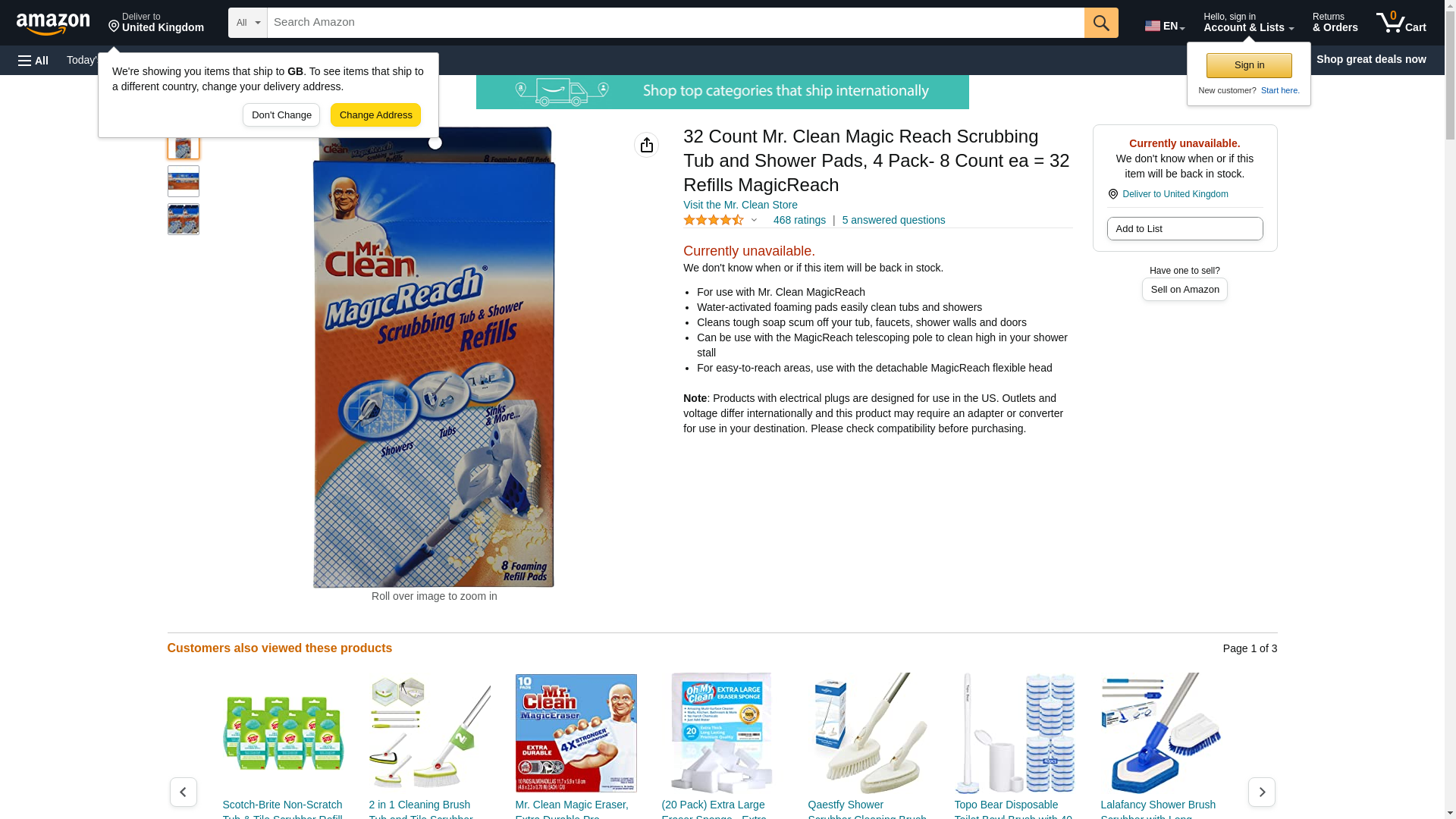1456x819 pixels.
Task: Go to previous carousel page arrow
Action: [x=184, y=792]
